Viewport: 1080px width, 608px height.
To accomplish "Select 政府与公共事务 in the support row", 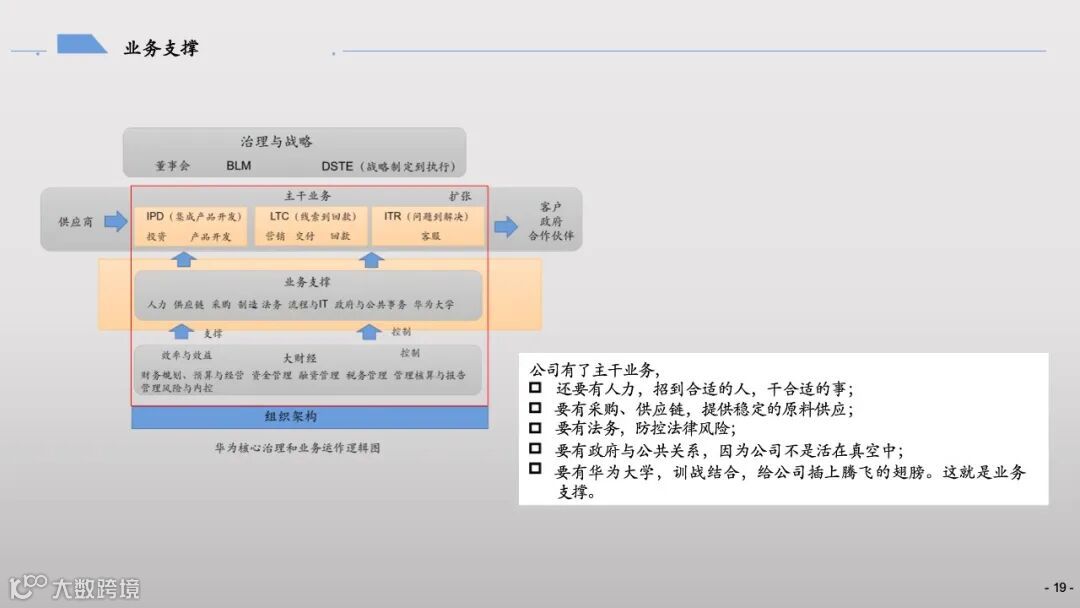I will click(x=371, y=304).
